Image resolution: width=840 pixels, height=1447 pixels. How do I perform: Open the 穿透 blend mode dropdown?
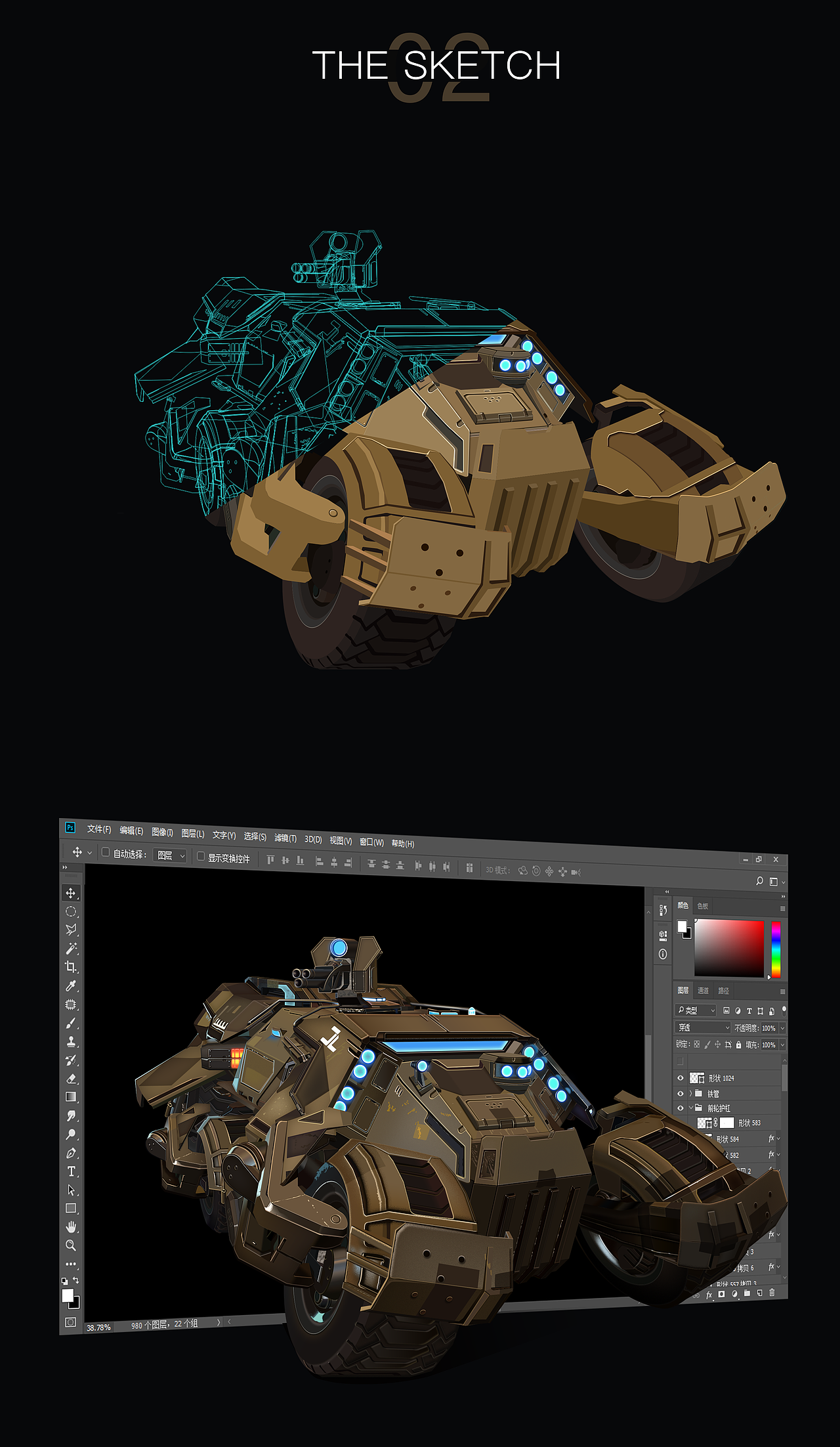703,1027
